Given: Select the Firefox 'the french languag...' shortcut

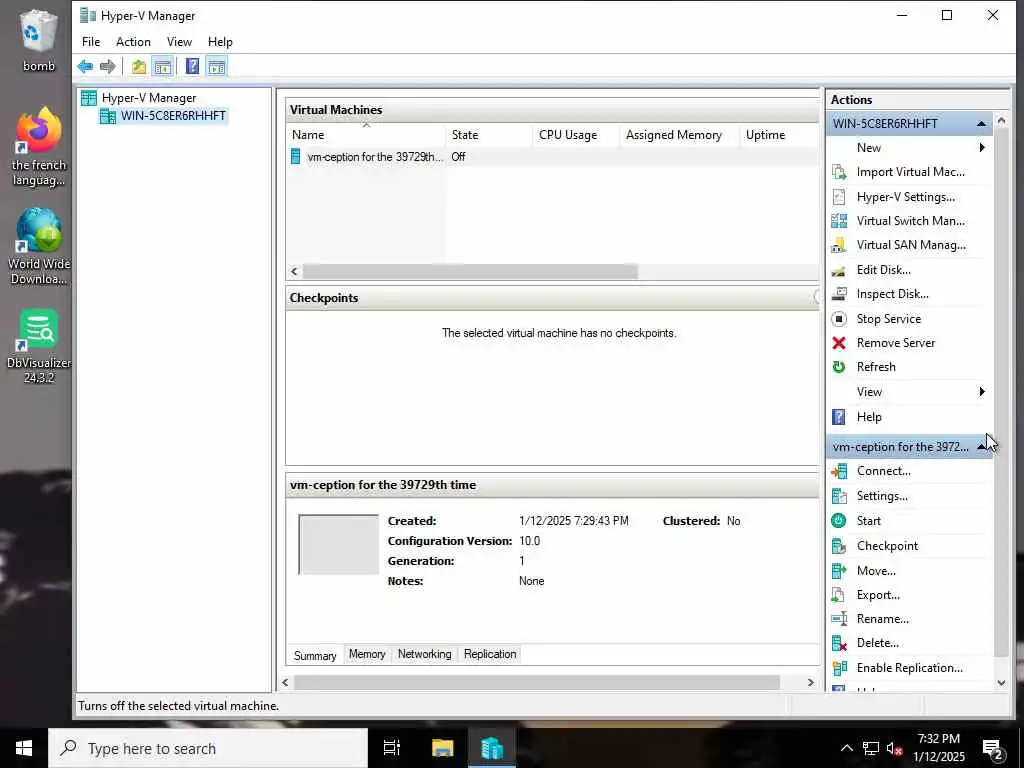Looking at the screenshot, I should coord(39,147).
